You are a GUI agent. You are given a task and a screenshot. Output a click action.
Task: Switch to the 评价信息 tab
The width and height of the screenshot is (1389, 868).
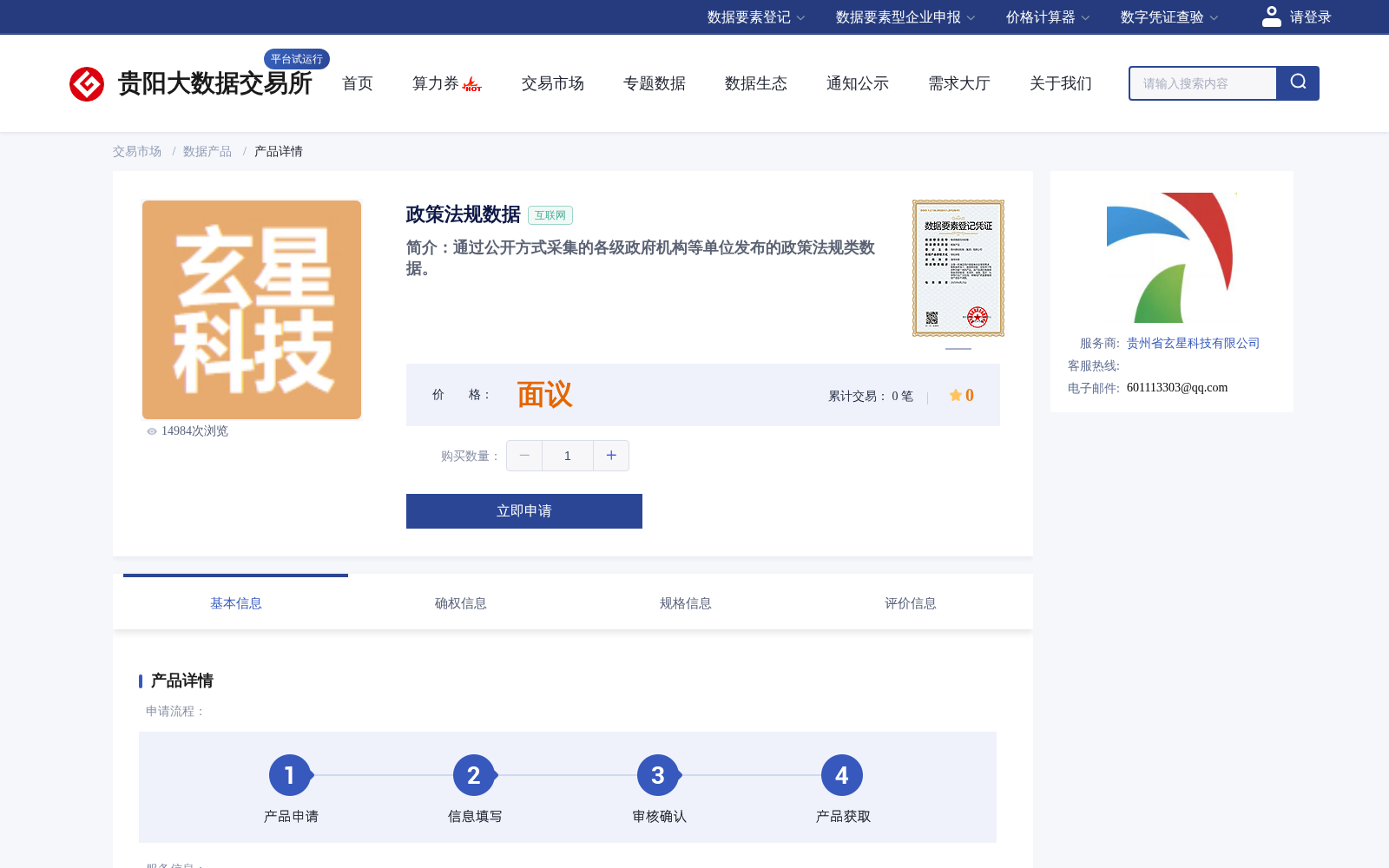click(x=911, y=603)
